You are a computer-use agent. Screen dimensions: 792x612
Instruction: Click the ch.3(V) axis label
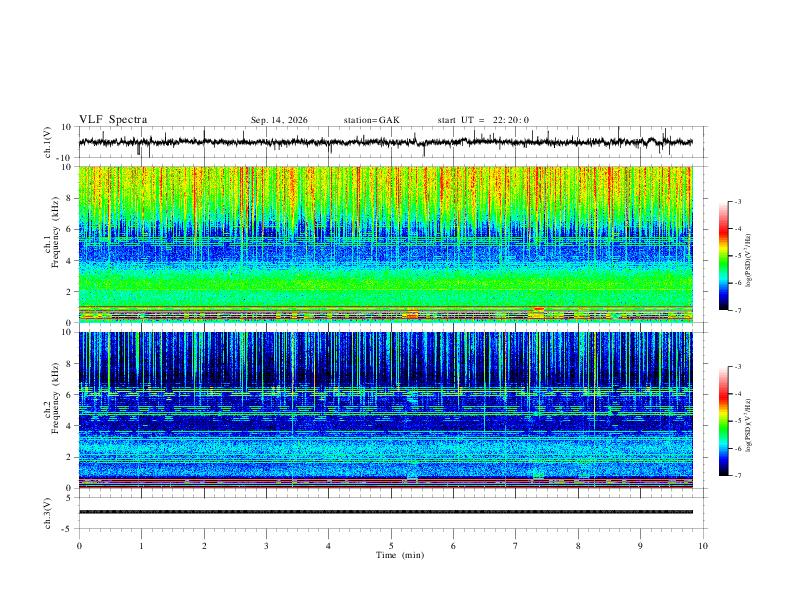click(48, 514)
